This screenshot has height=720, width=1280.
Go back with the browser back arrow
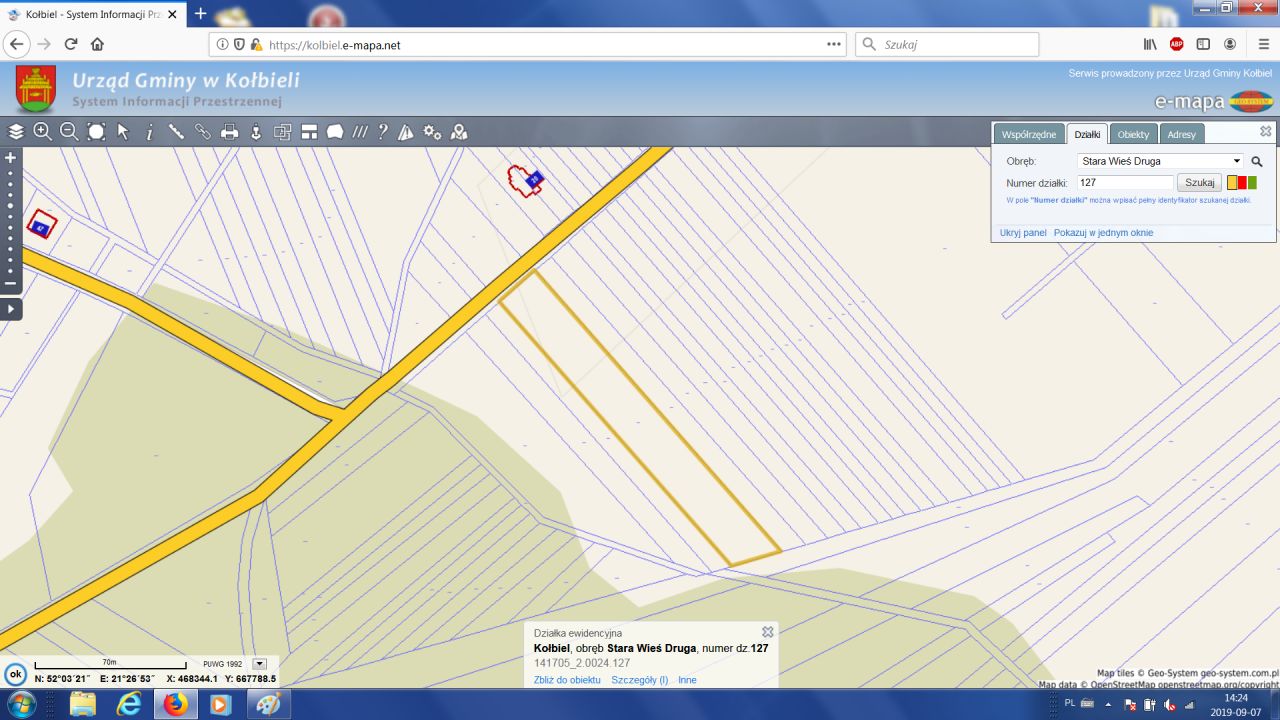point(16,44)
